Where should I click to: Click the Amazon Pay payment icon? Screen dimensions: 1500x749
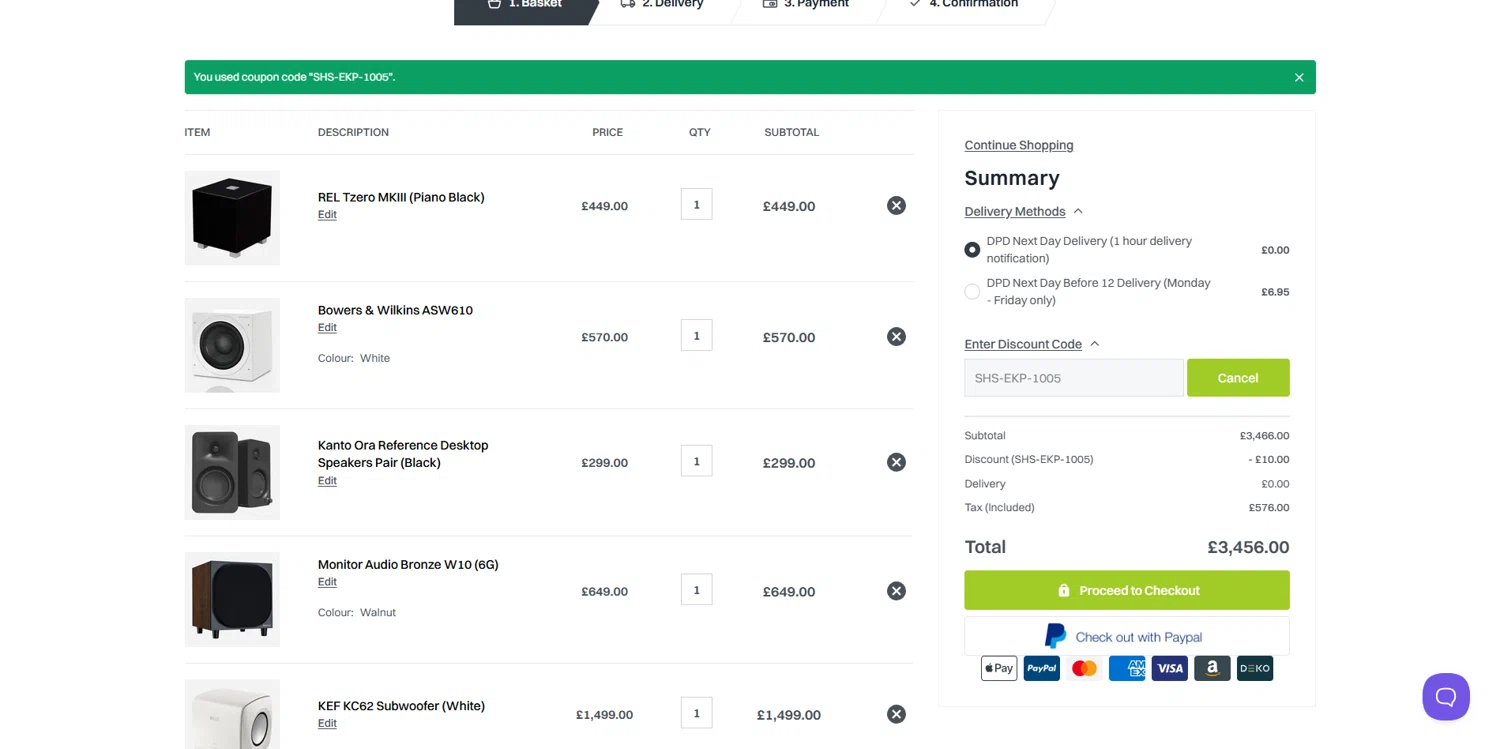(1212, 668)
